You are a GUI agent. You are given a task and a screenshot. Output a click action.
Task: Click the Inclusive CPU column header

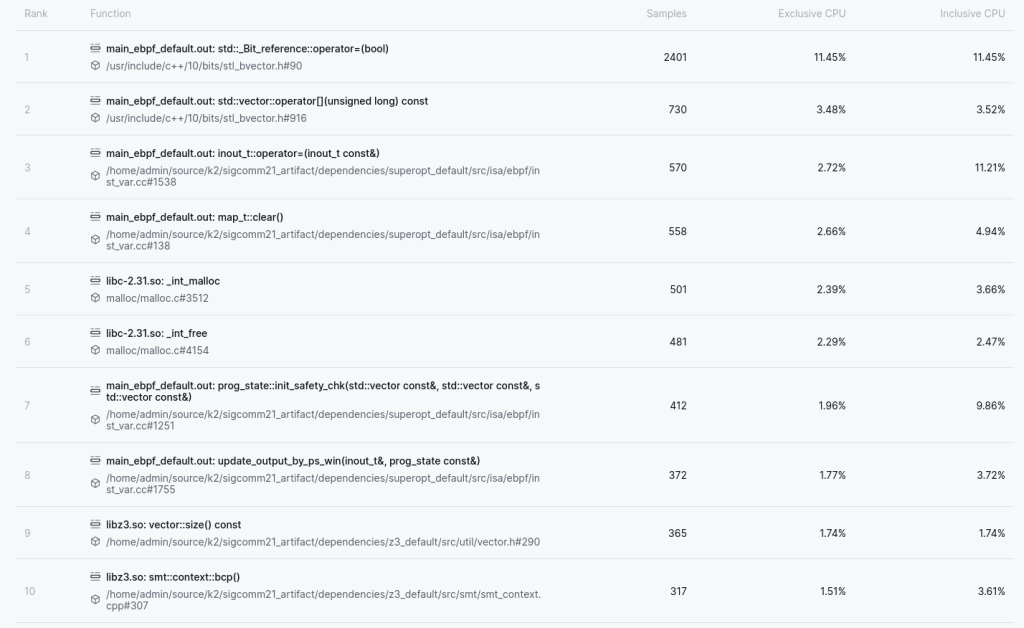(x=972, y=14)
